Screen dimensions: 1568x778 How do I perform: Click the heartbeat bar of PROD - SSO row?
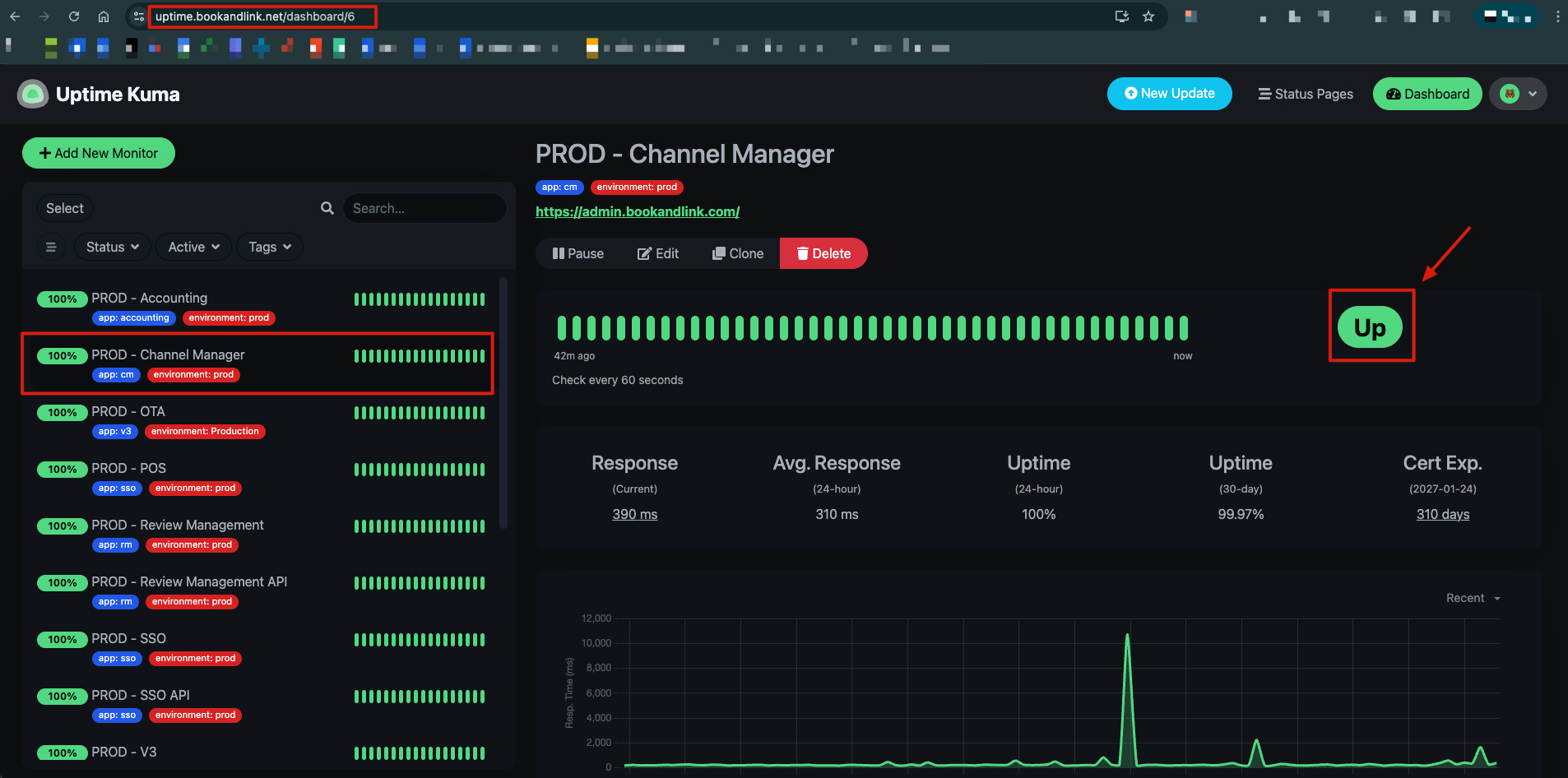pos(420,640)
